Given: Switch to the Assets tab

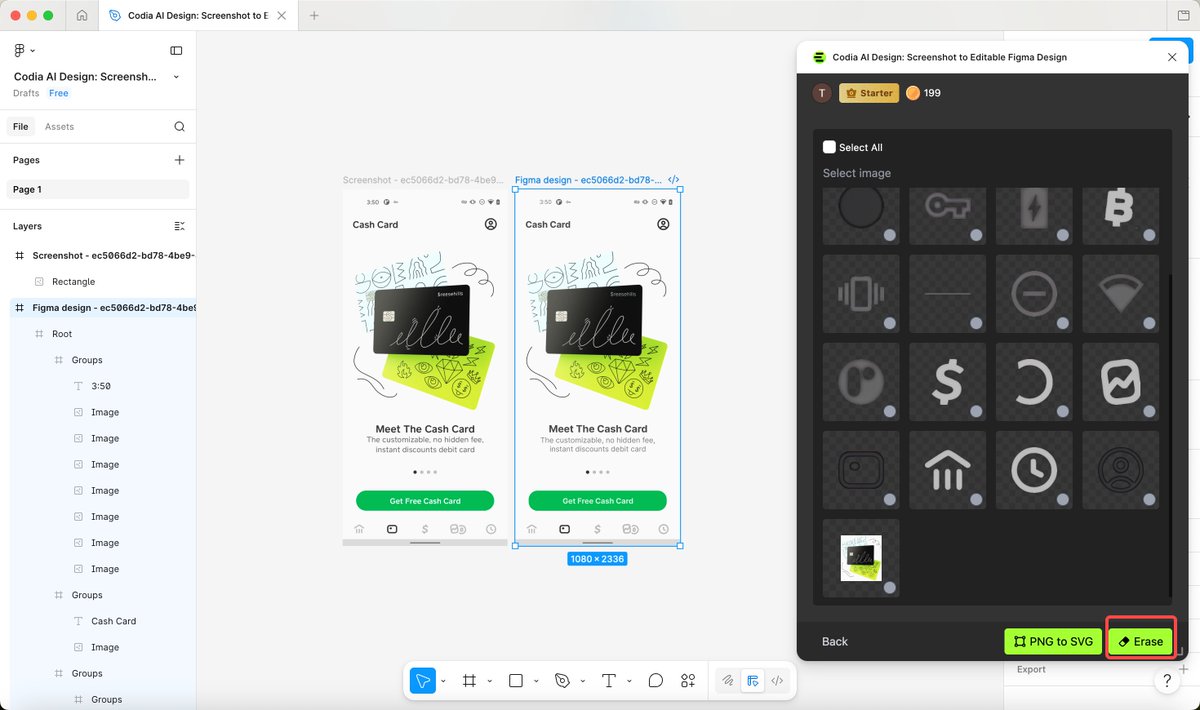Looking at the screenshot, I should [x=59, y=127].
